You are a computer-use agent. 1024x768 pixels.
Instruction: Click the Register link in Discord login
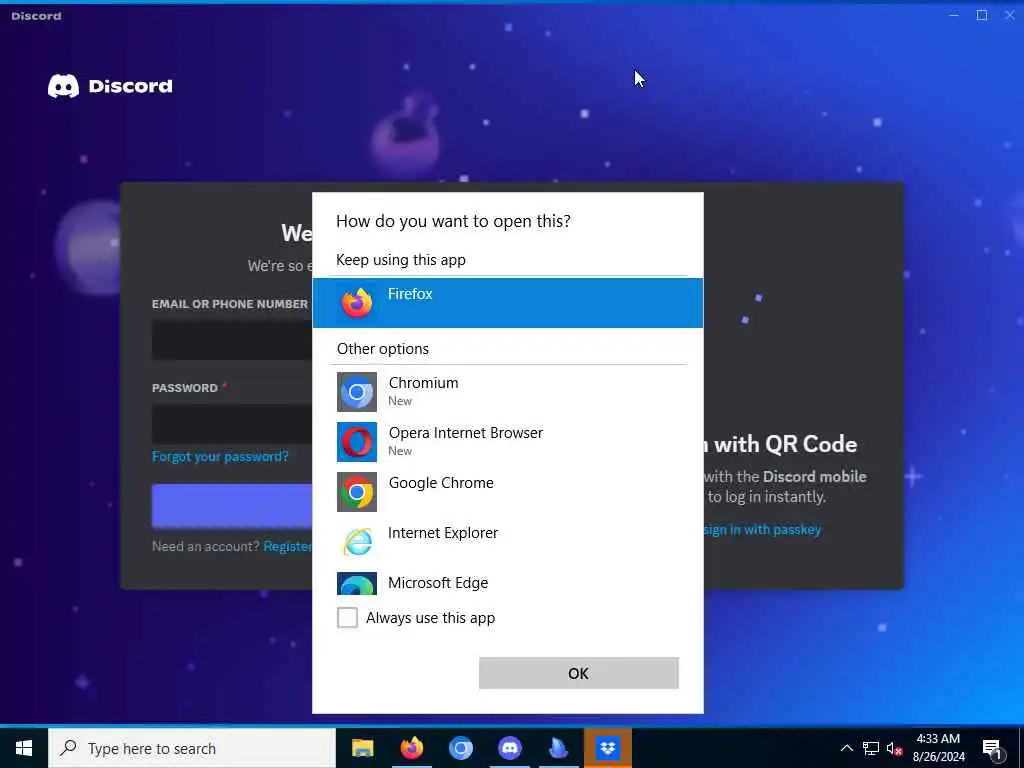pyautogui.click(x=287, y=547)
